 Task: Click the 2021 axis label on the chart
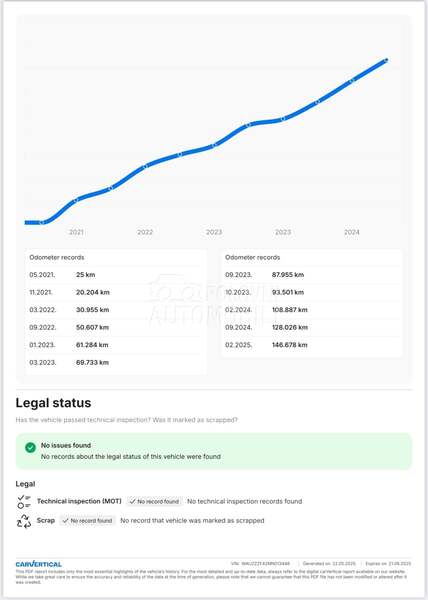coord(76,232)
